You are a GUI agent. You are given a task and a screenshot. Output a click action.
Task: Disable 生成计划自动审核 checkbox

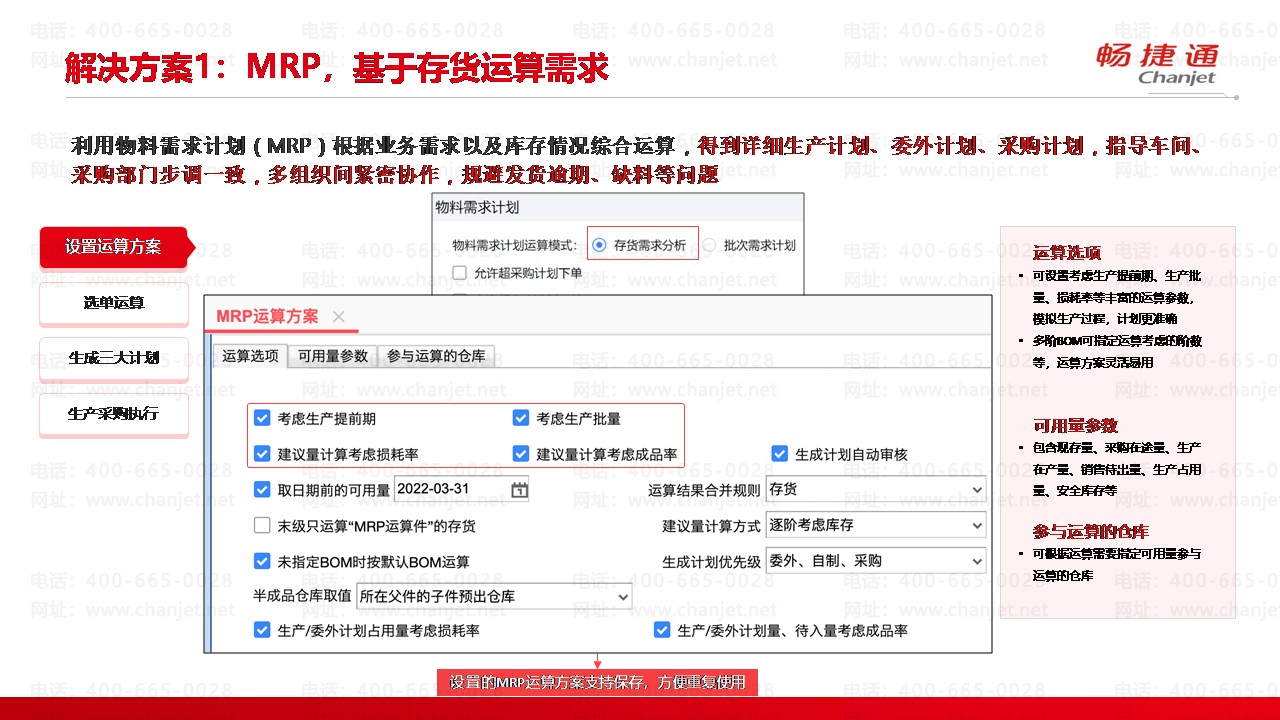pos(780,454)
